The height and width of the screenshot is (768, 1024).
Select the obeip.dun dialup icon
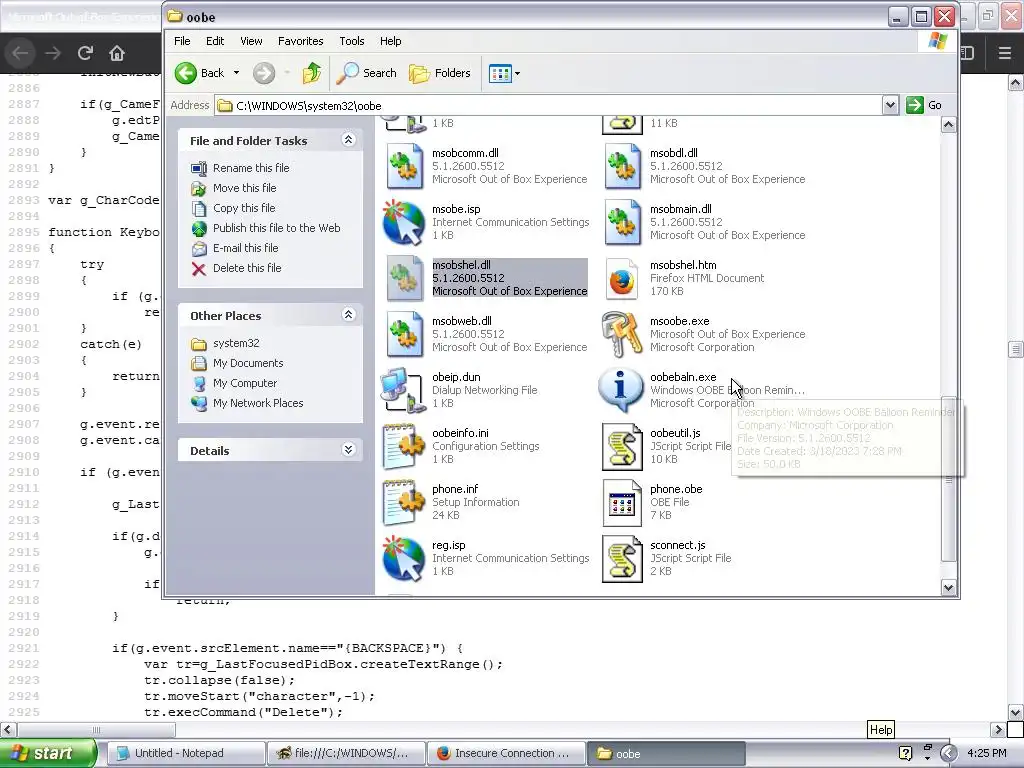pyautogui.click(x=402, y=391)
